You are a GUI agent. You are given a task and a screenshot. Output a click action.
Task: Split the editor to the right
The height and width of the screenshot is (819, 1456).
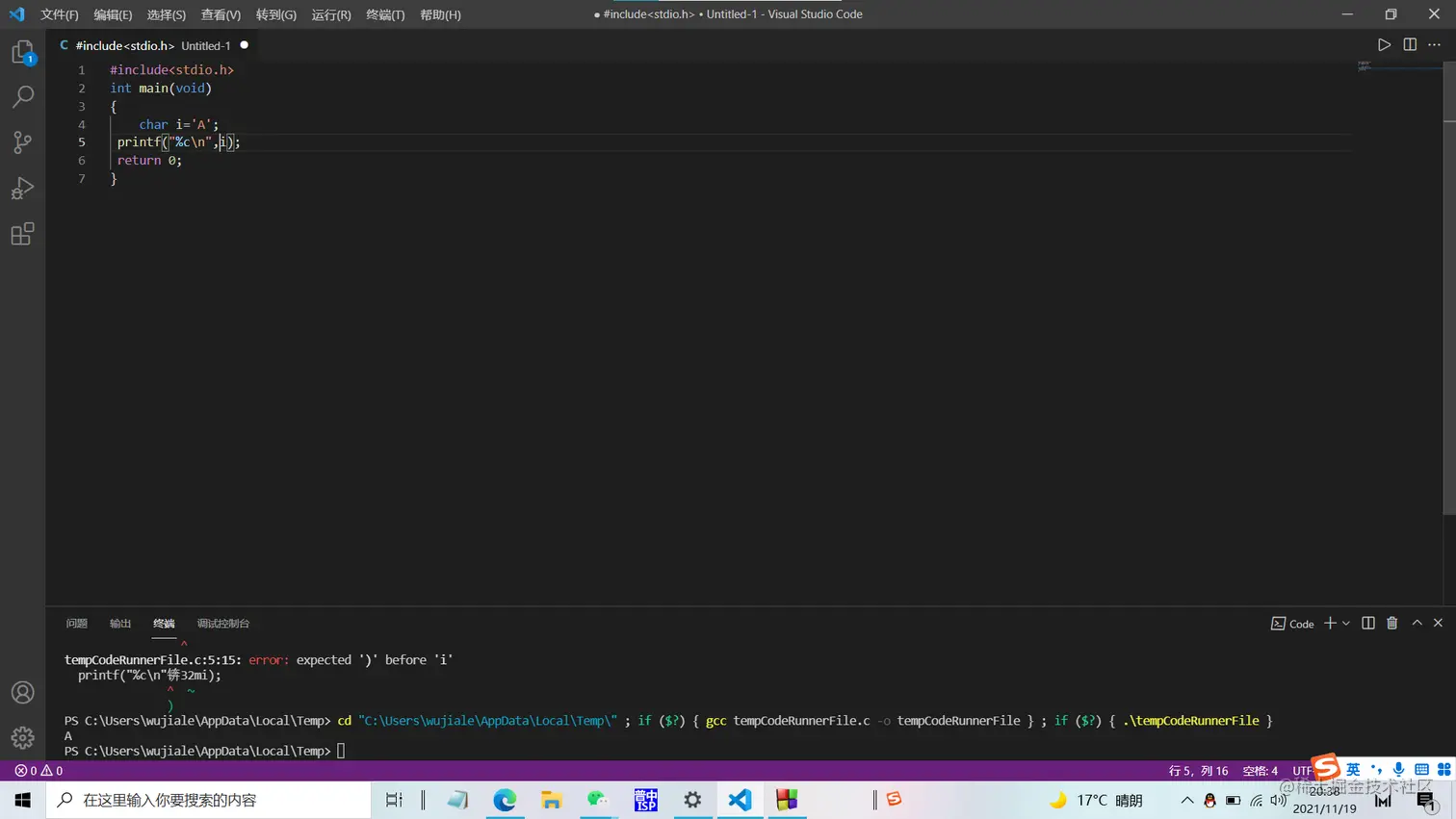tap(1410, 45)
